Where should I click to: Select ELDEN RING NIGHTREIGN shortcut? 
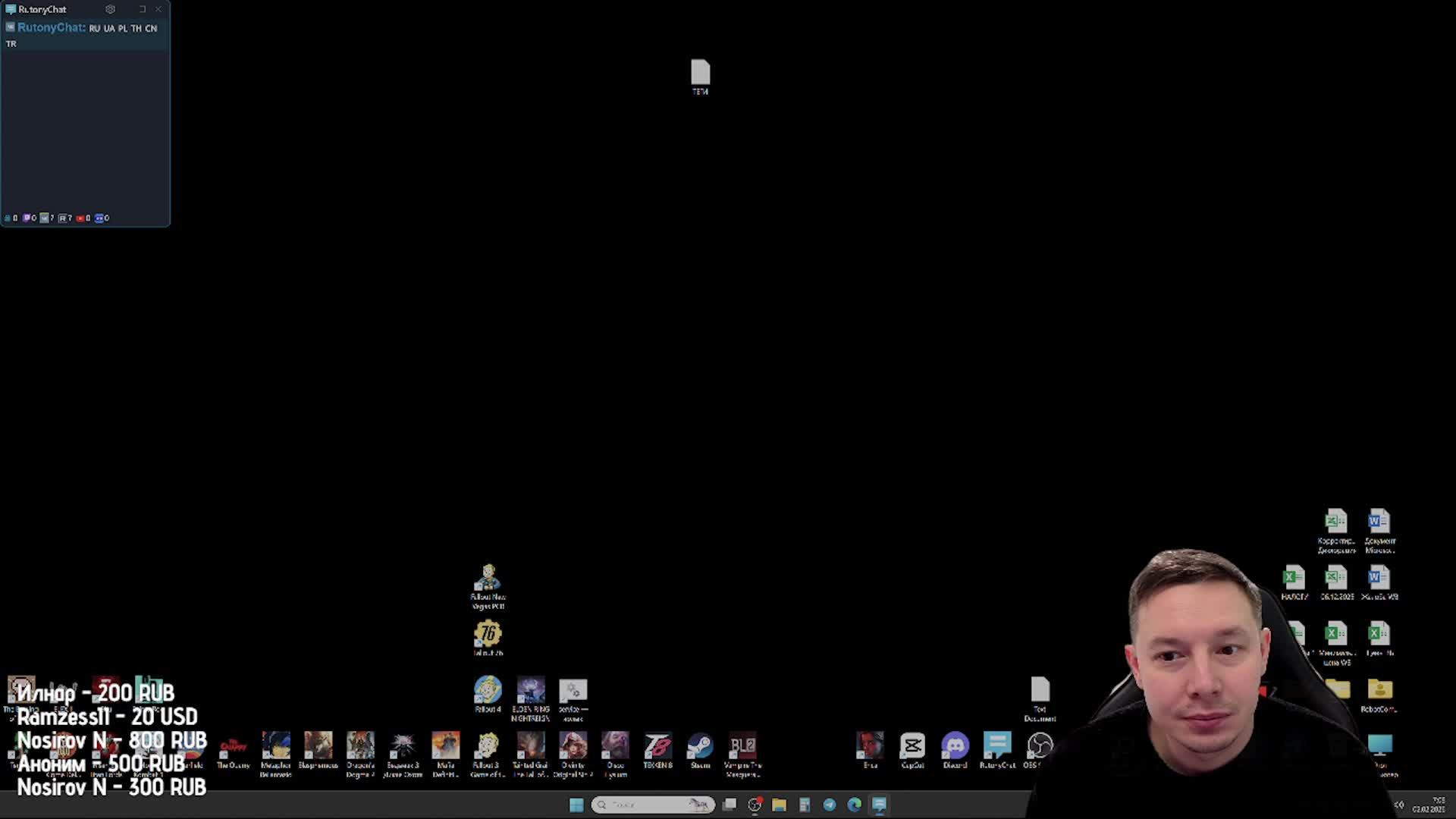[530, 692]
